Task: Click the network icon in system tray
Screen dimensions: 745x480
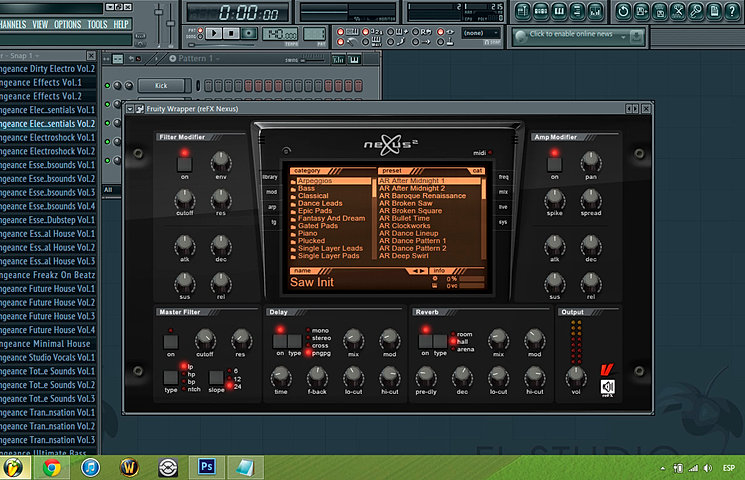Action: point(693,468)
